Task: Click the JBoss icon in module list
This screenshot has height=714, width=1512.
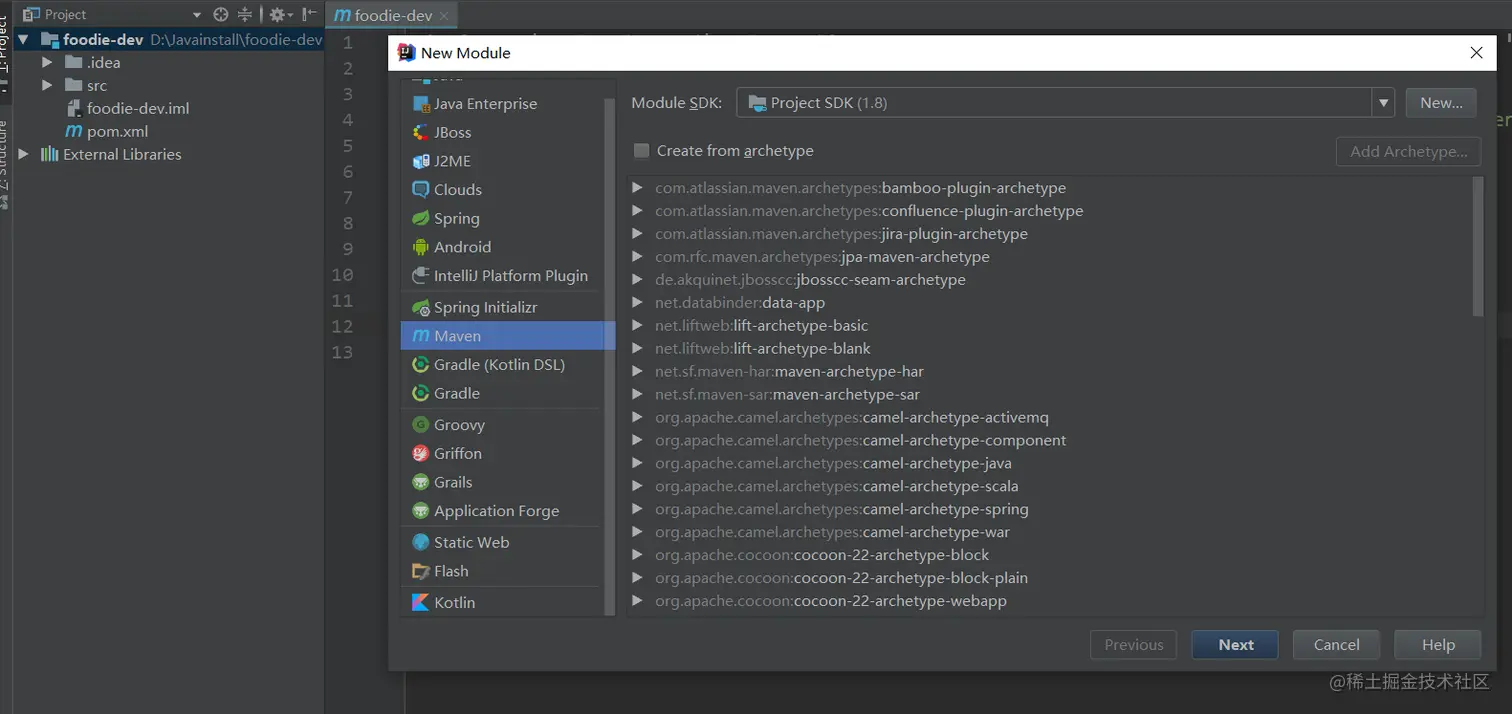Action: [x=420, y=132]
